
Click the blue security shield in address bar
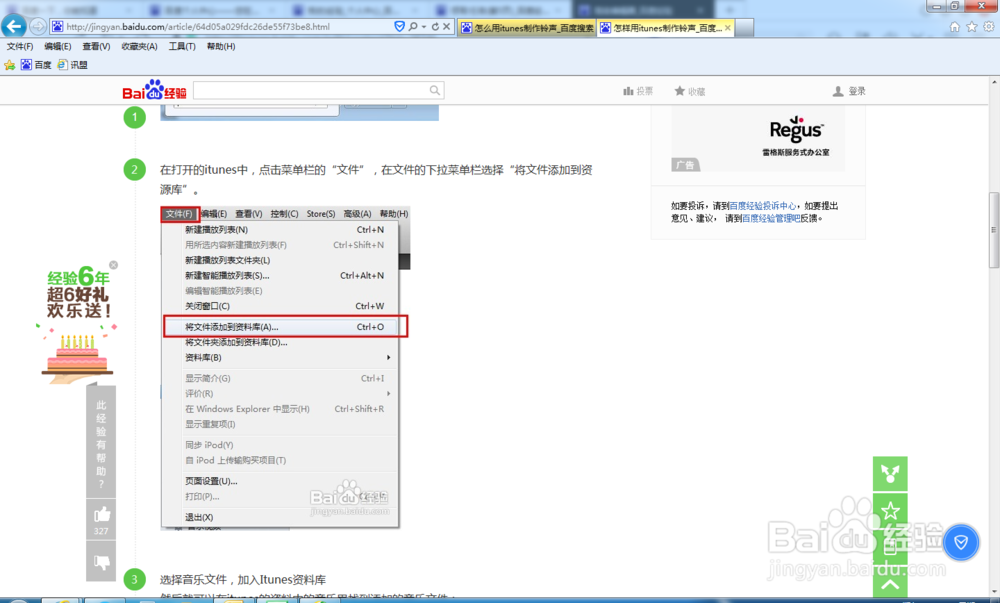point(399,27)
